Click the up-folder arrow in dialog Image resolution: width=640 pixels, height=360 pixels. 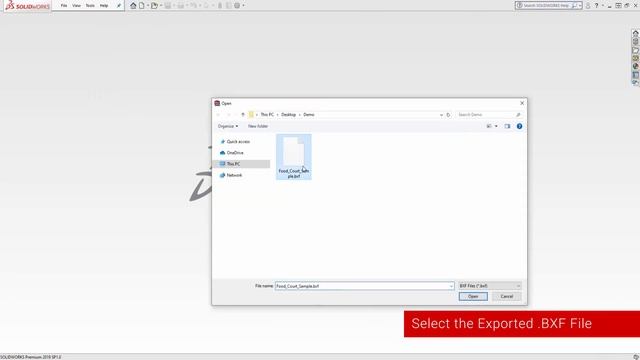coord(243,115)
